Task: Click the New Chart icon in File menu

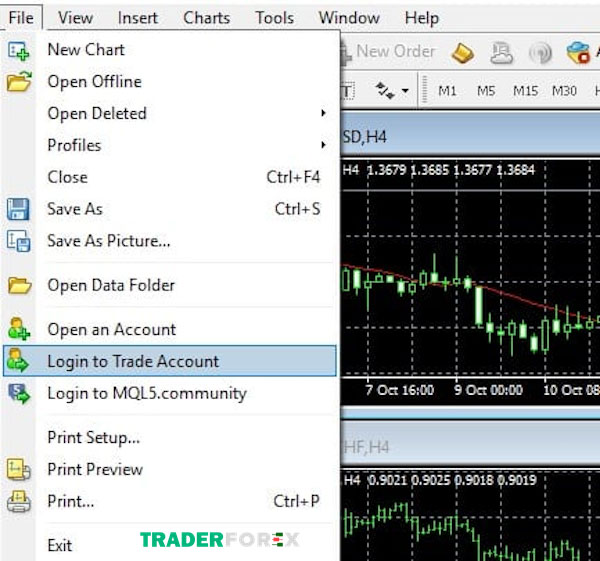Action: (x=18, y=51)
